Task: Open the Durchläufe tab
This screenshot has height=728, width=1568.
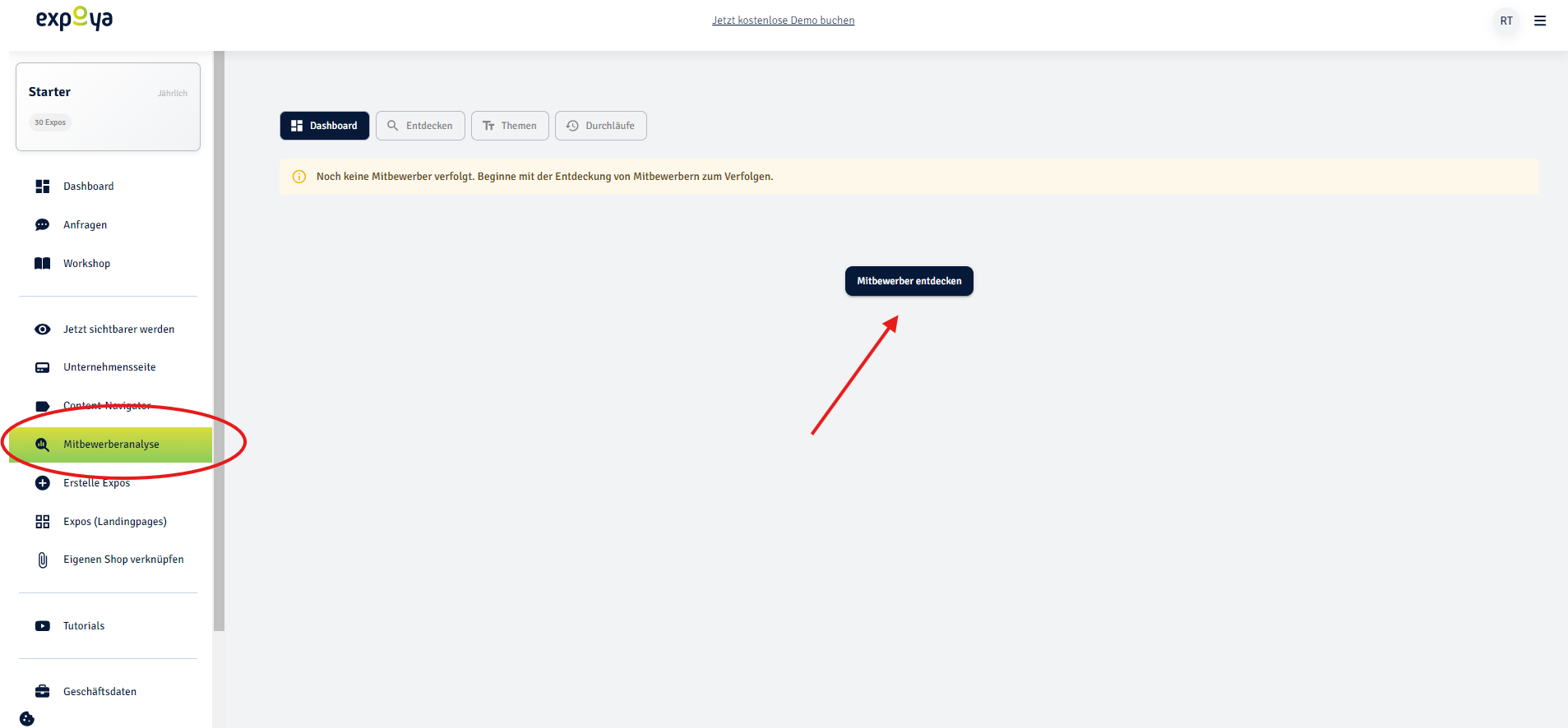Action: point(601,126)
